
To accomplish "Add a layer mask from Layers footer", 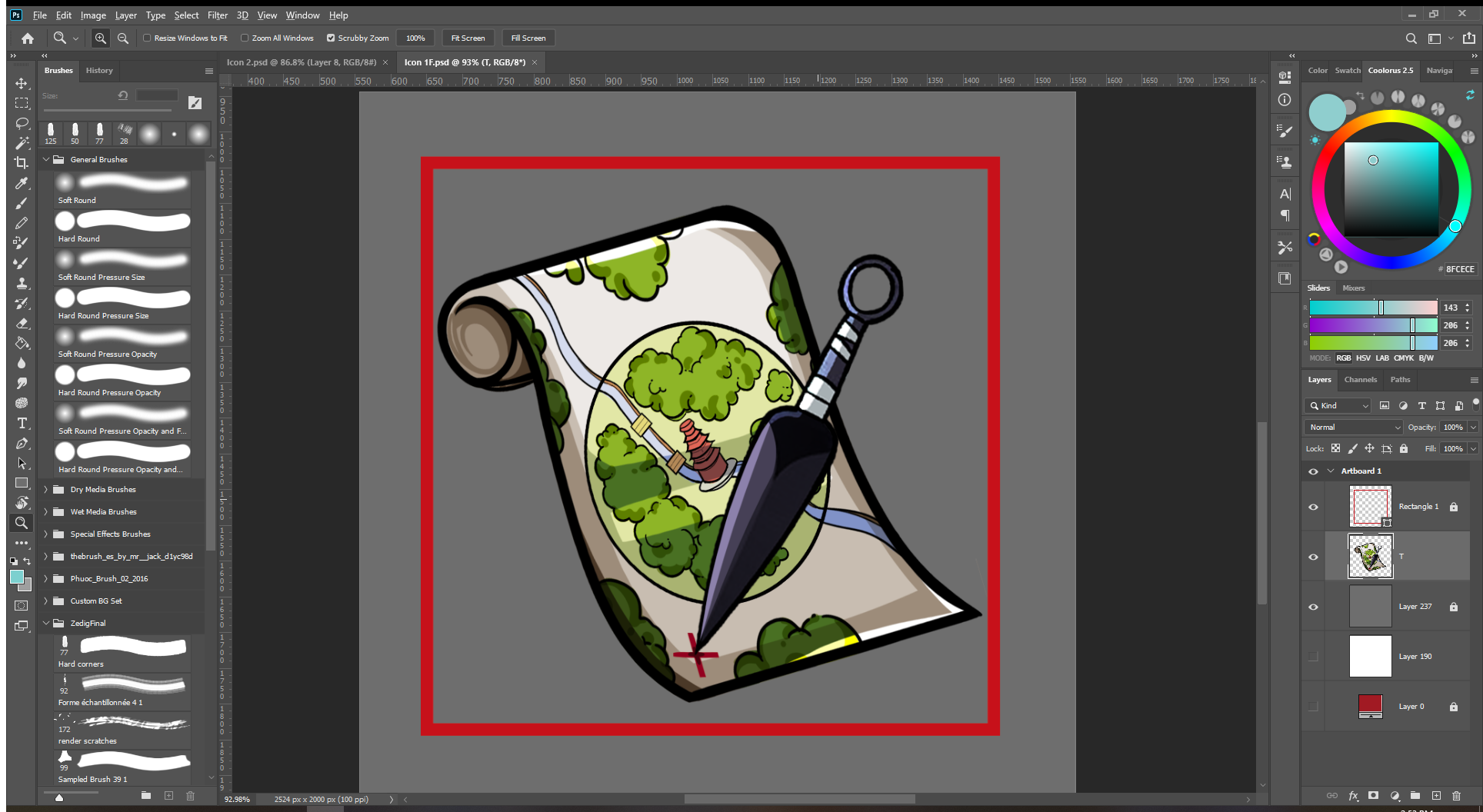I will pos(1373,796).
